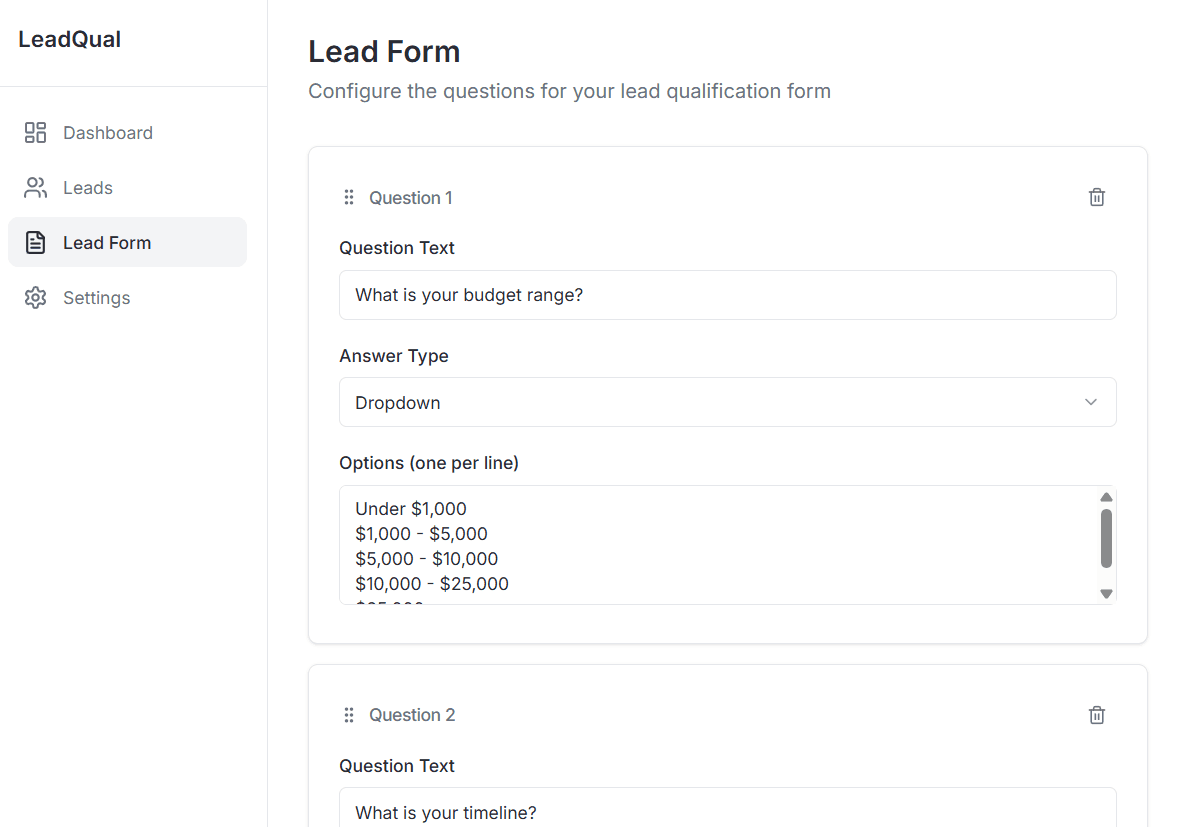Click the options list scrollbar thumb

[x=1106, y=538]
